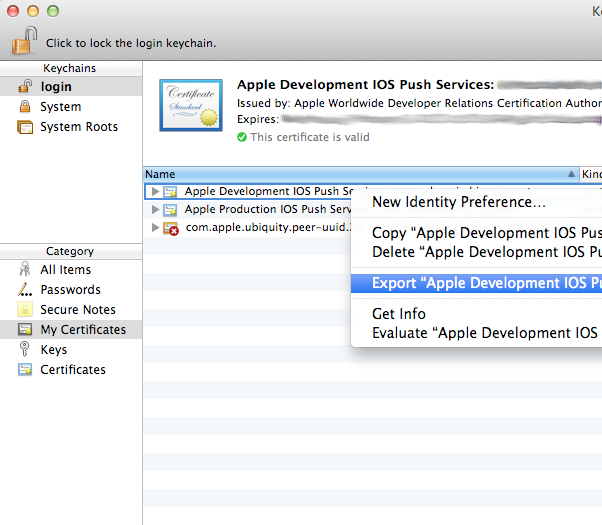
Task: Open the Keys category
Action: [71, 349]
